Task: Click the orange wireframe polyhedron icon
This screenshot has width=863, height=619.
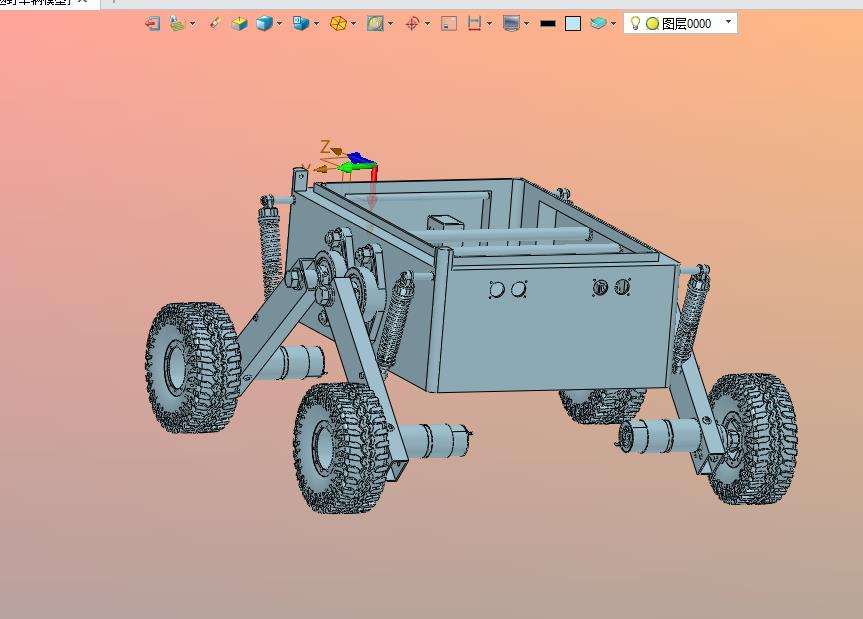Action: point(338,24)
